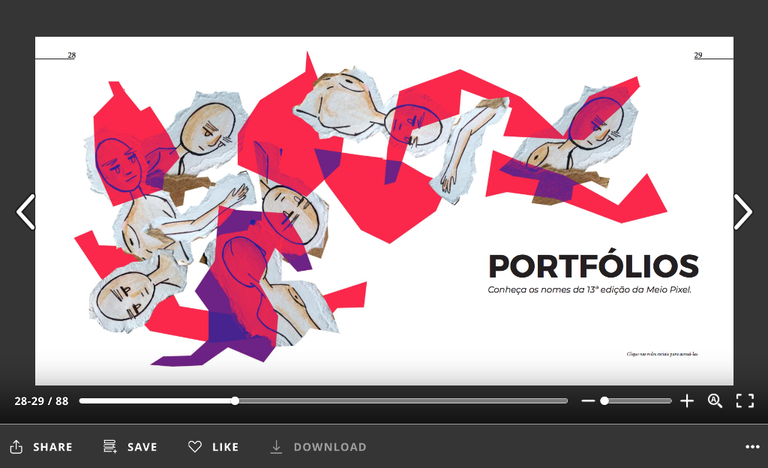Click page number 29 at top right
The width and height of the screenshot is (768, 468).
[698, 56]
